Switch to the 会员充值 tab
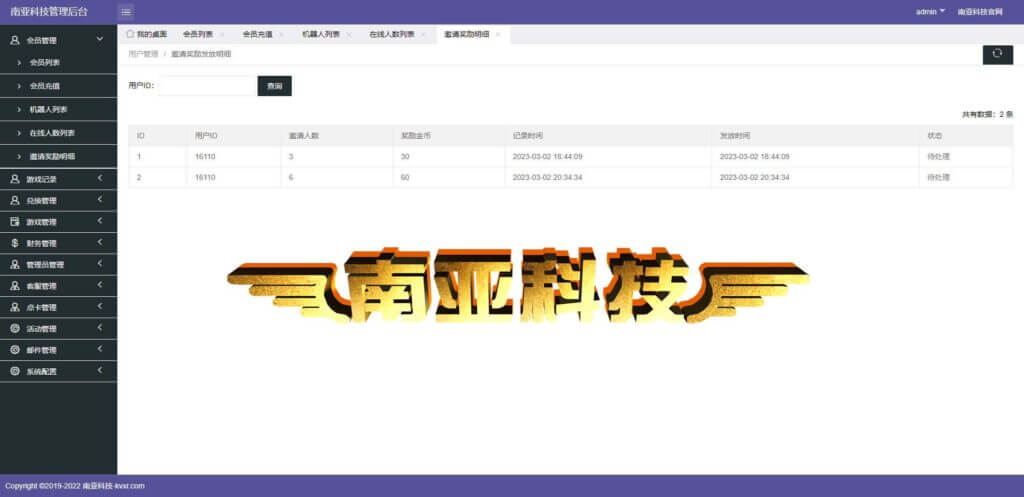Viewport: 1024px width, 497px height. (x=257, y=35)
